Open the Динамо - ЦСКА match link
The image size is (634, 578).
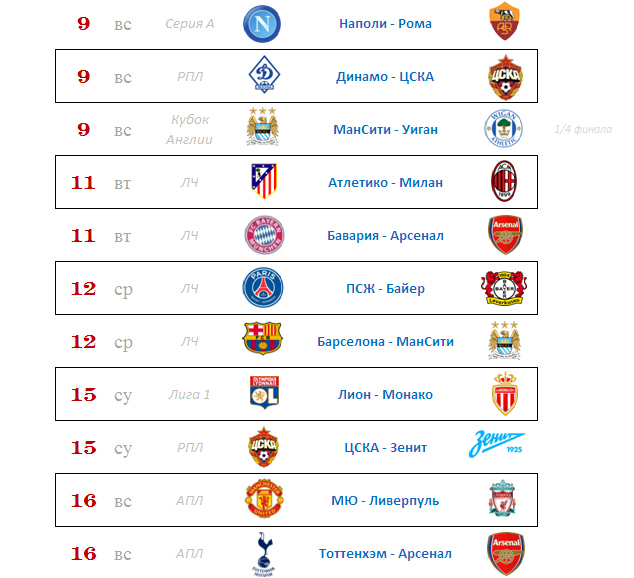[x=385, y=76]
